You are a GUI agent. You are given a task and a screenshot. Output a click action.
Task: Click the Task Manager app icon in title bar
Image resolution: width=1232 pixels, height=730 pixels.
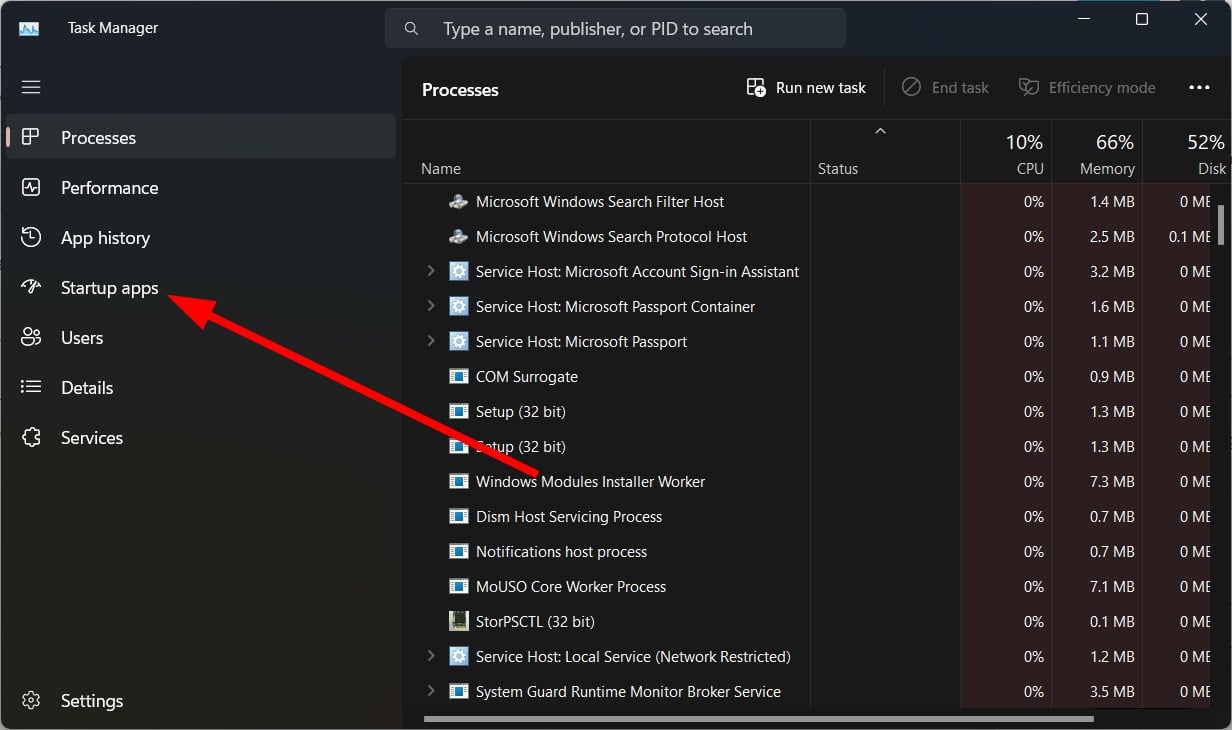click(29, 28)
